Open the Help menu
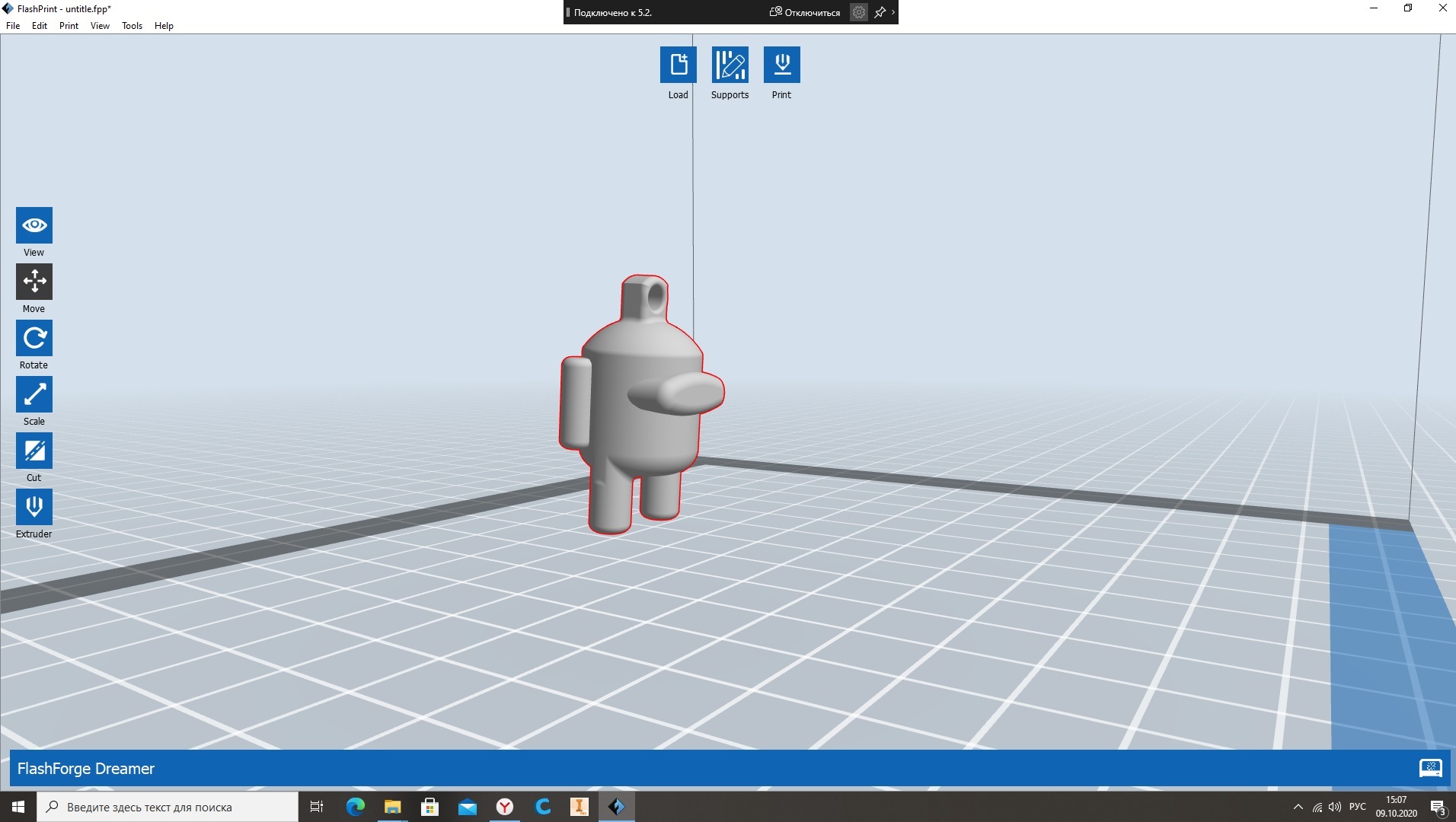Viewport: 1456px width, 822px height. click(164, 26)
